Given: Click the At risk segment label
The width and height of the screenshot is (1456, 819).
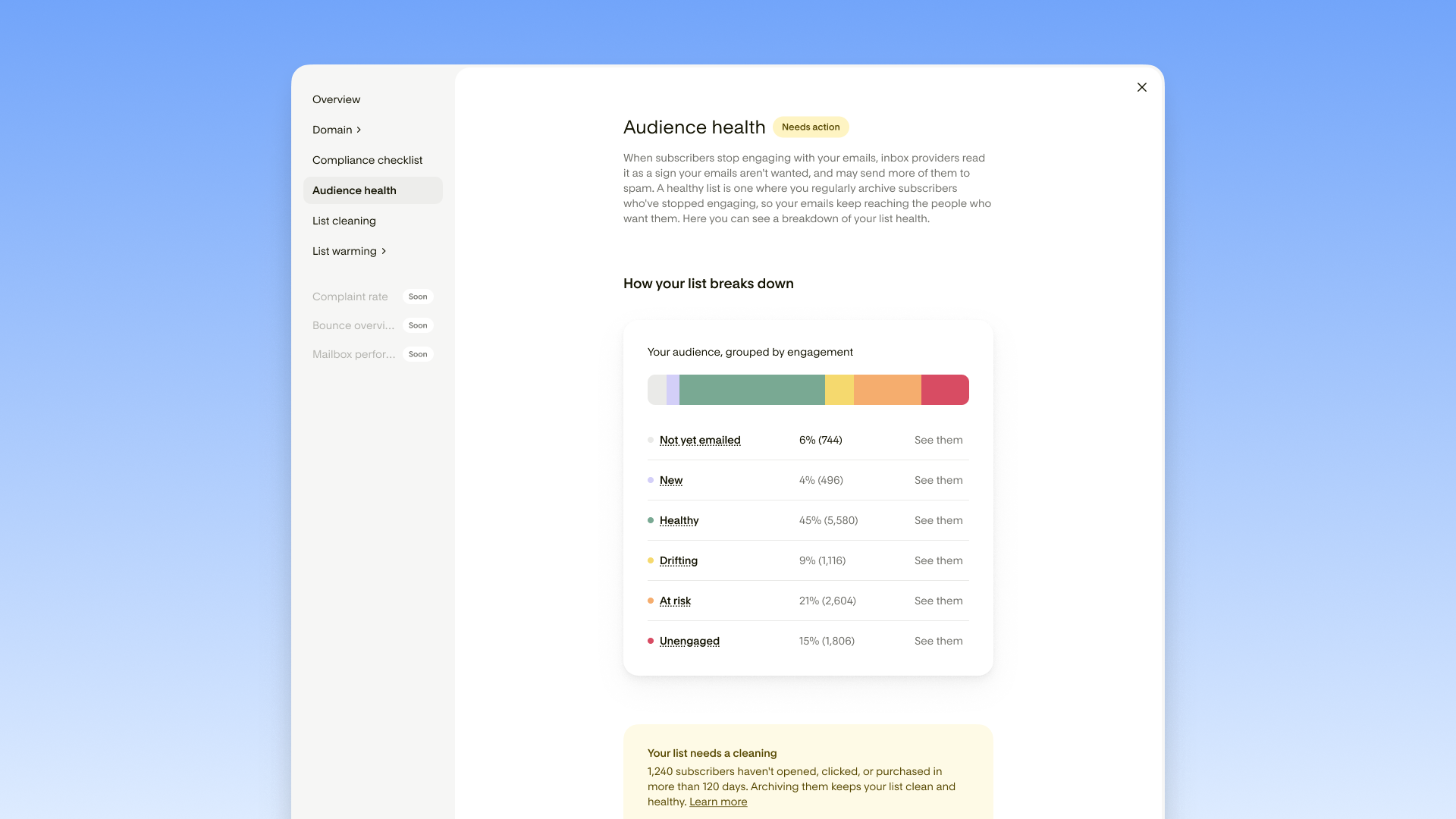Looking at the screenshot, I should (x=675, y=601).
